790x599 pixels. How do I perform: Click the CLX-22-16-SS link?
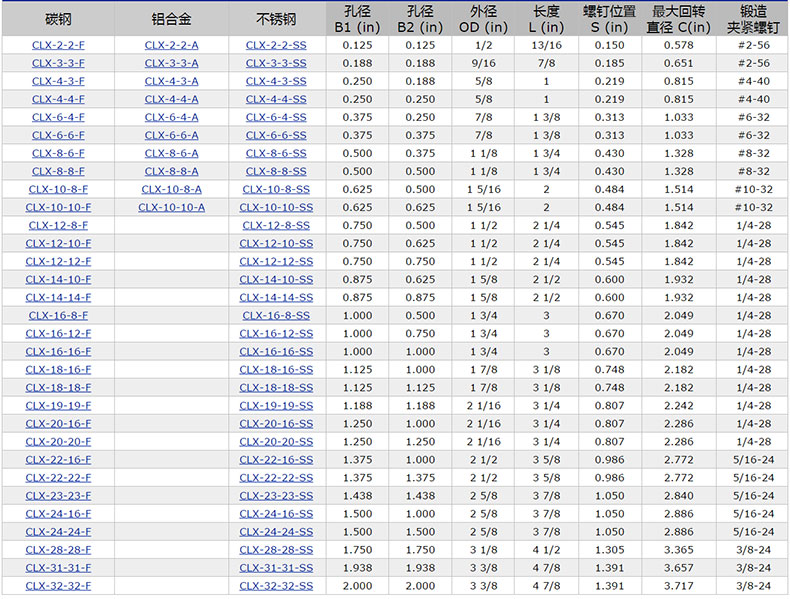pos(276,459)
